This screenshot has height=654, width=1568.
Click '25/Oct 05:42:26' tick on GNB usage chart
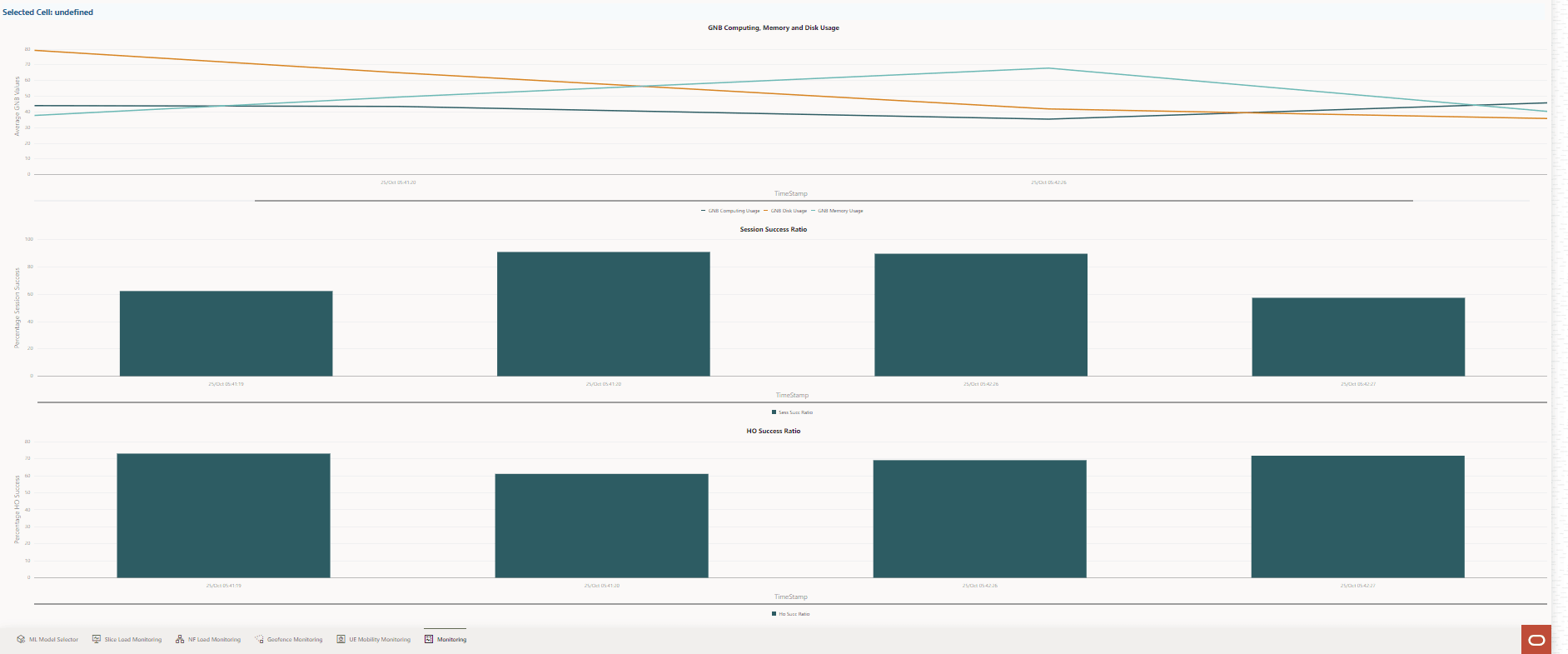coord(1048,182)
